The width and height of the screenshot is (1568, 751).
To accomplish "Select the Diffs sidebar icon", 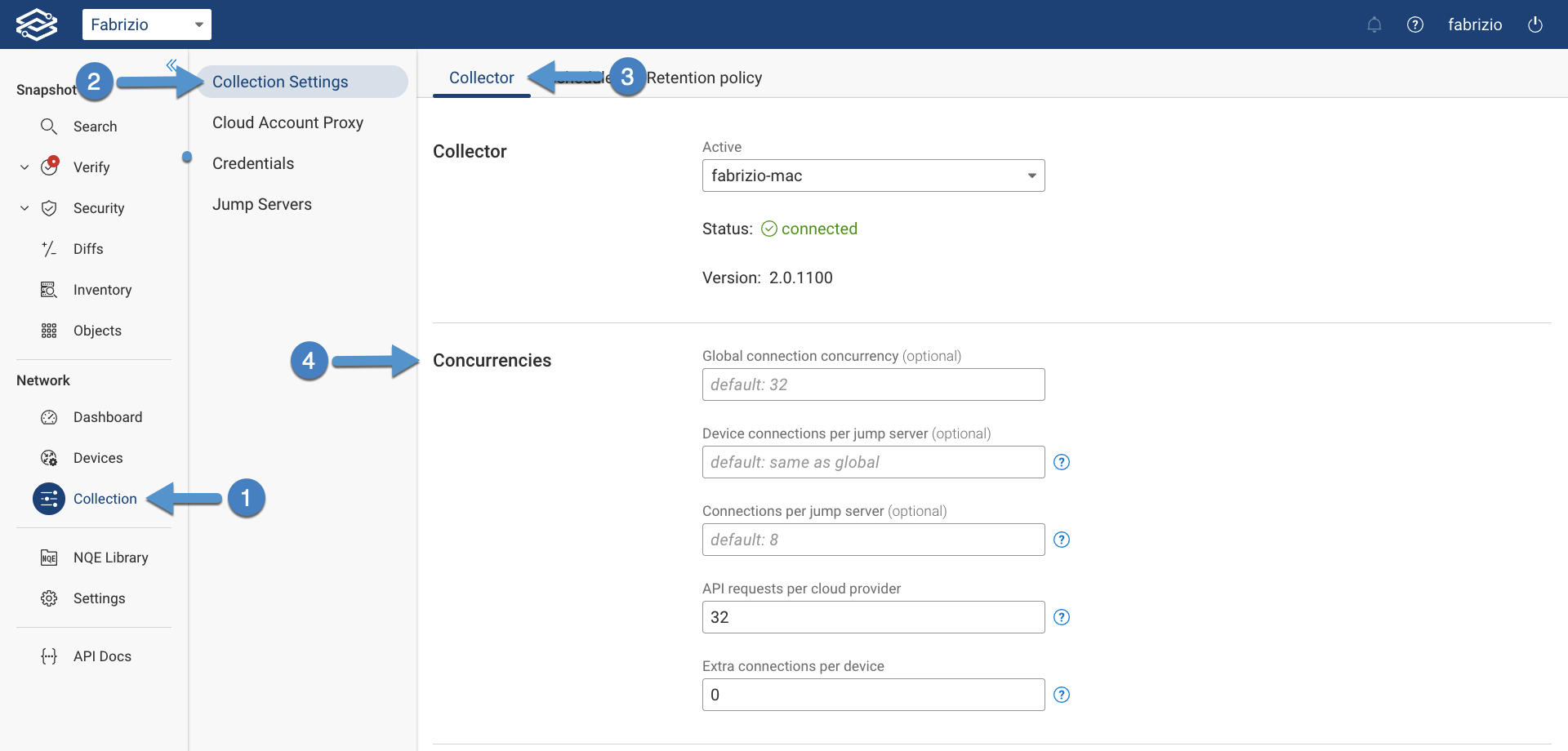I will click(48, 249).
